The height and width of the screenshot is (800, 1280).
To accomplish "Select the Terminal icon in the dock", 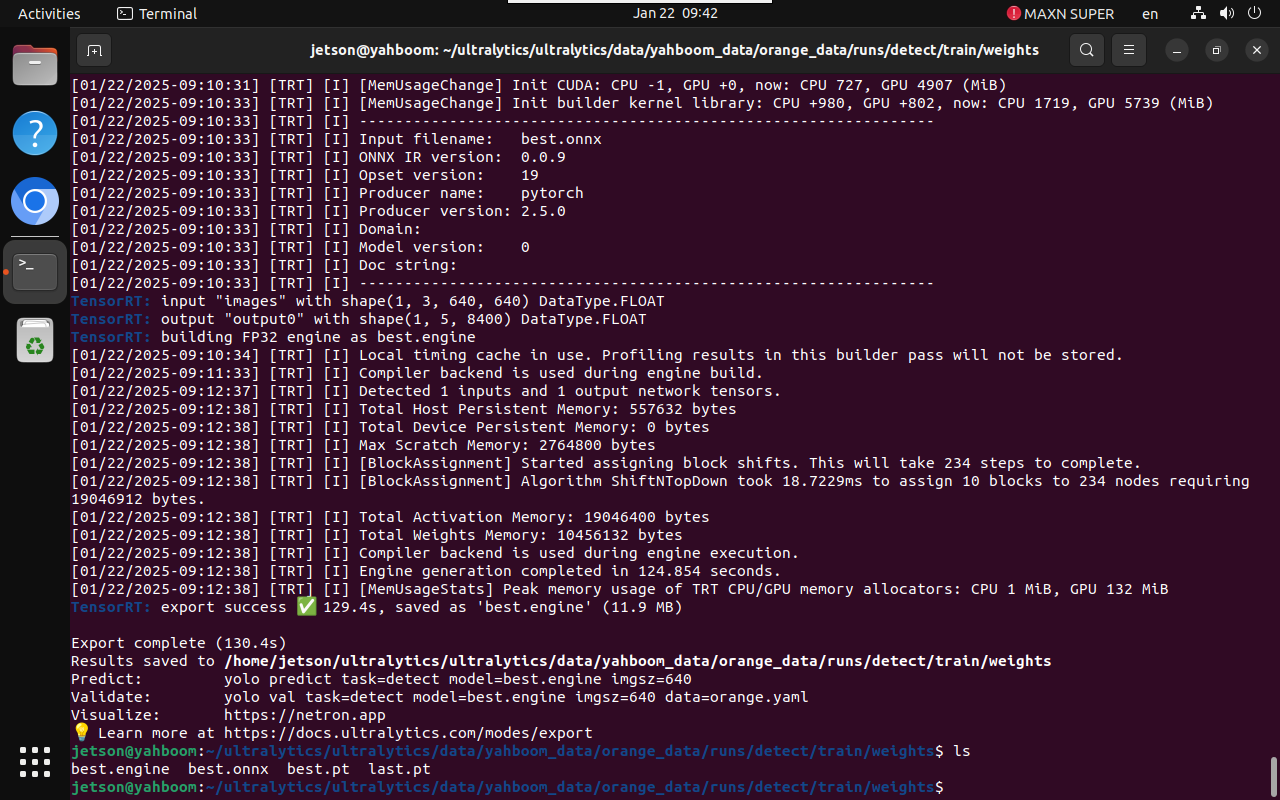I will click(35, 271).
